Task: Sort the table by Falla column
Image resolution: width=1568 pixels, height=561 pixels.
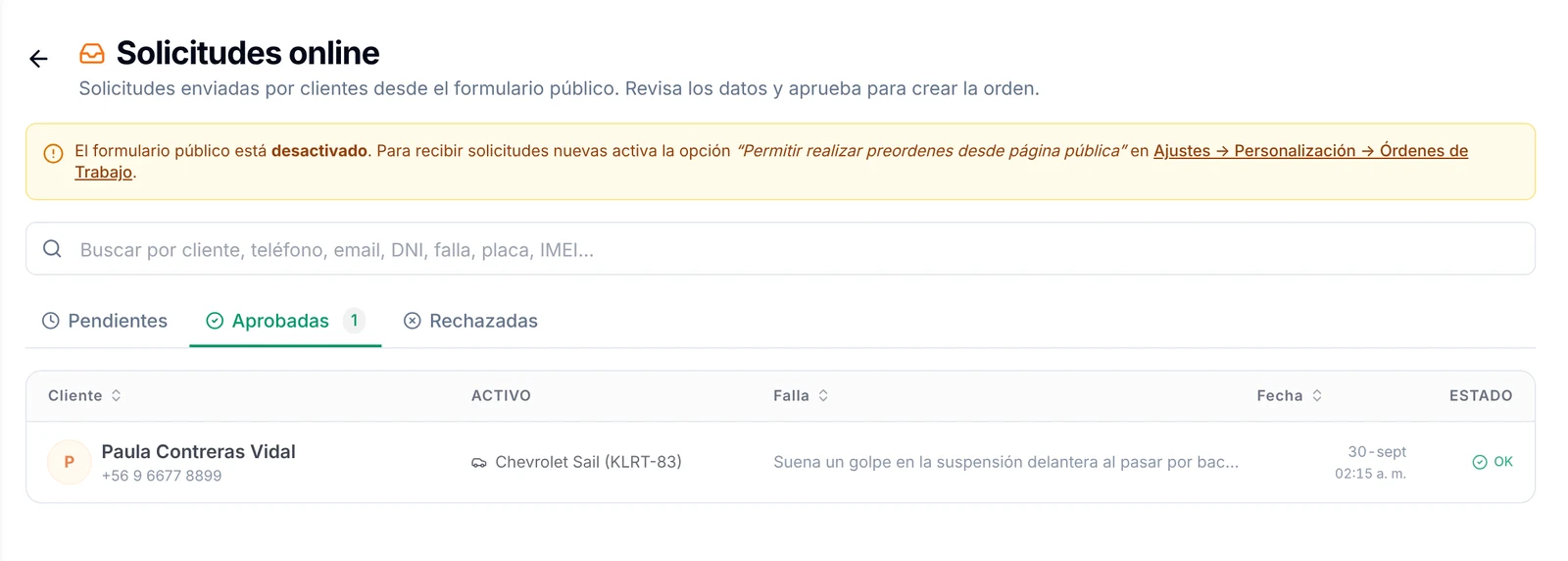Action: (x=801, y=395)
